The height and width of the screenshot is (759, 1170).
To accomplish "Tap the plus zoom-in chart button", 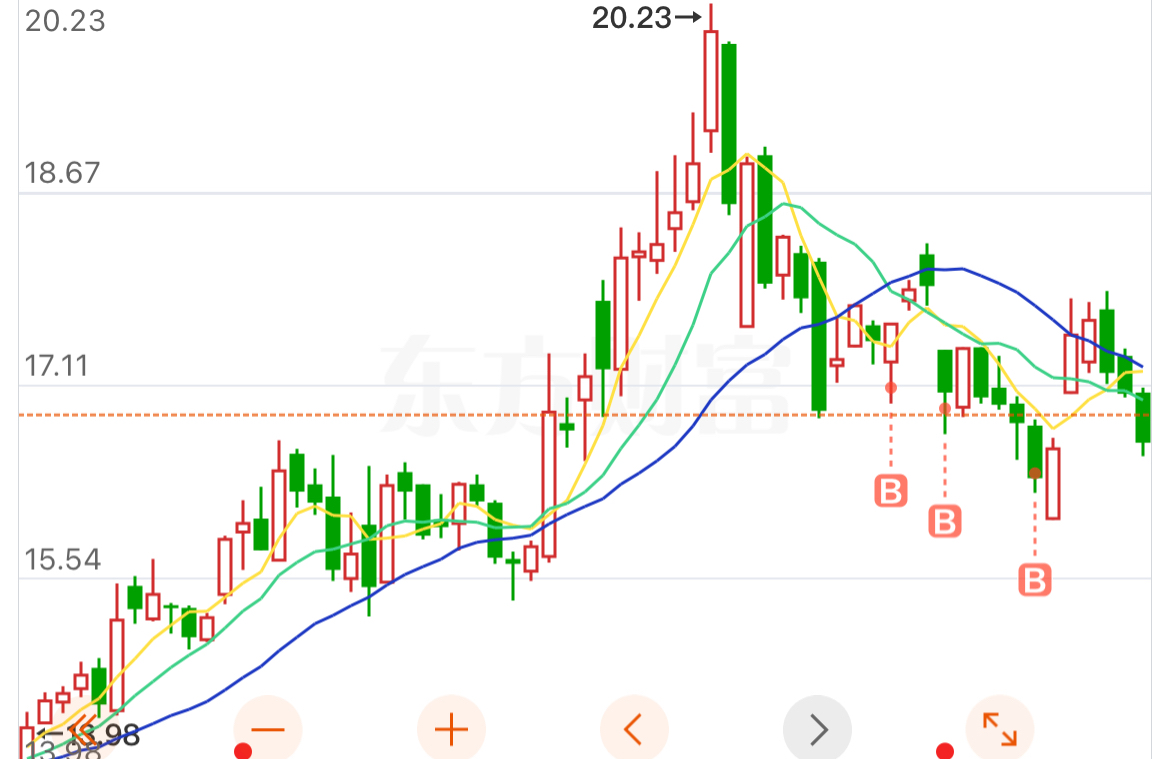I will [451, 729].
